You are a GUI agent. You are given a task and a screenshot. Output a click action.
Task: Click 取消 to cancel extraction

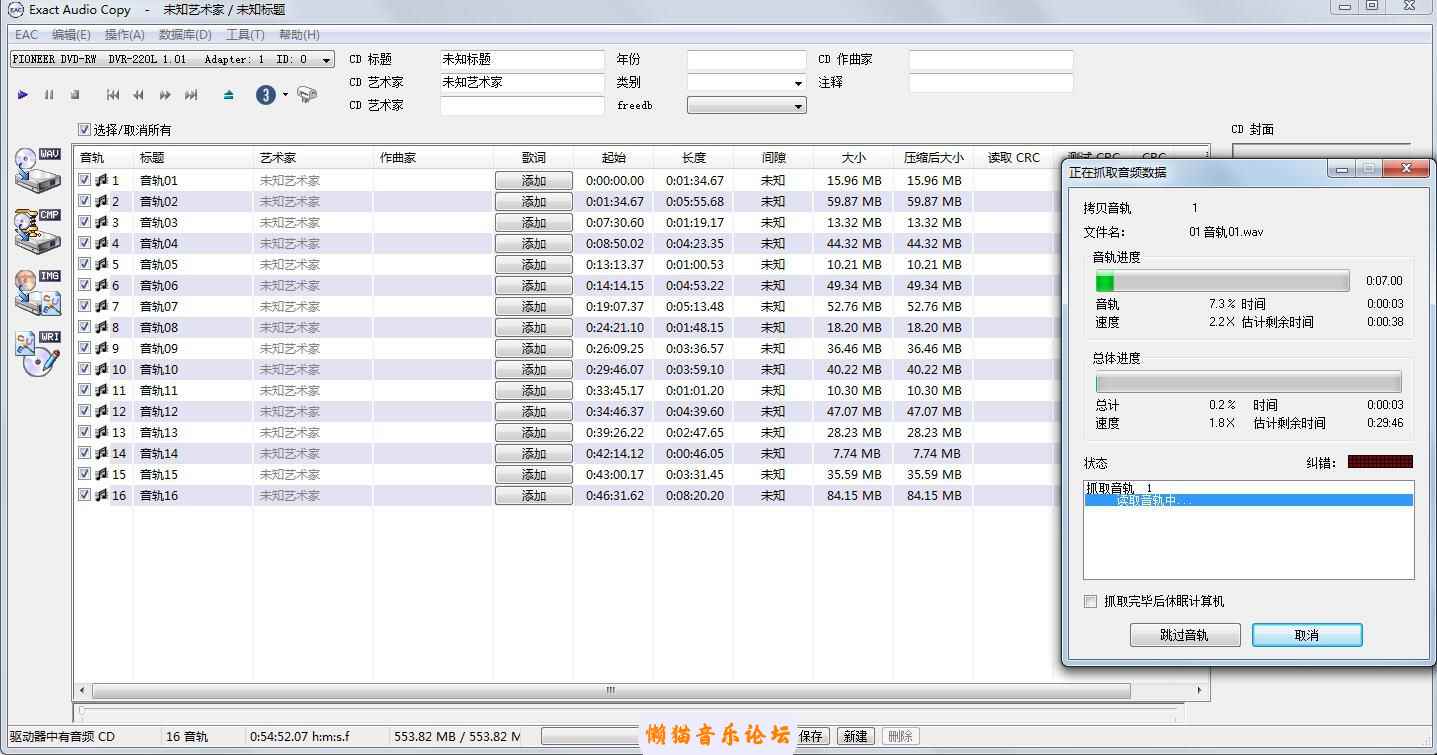pyautogui.click(x=1307, y=635)
